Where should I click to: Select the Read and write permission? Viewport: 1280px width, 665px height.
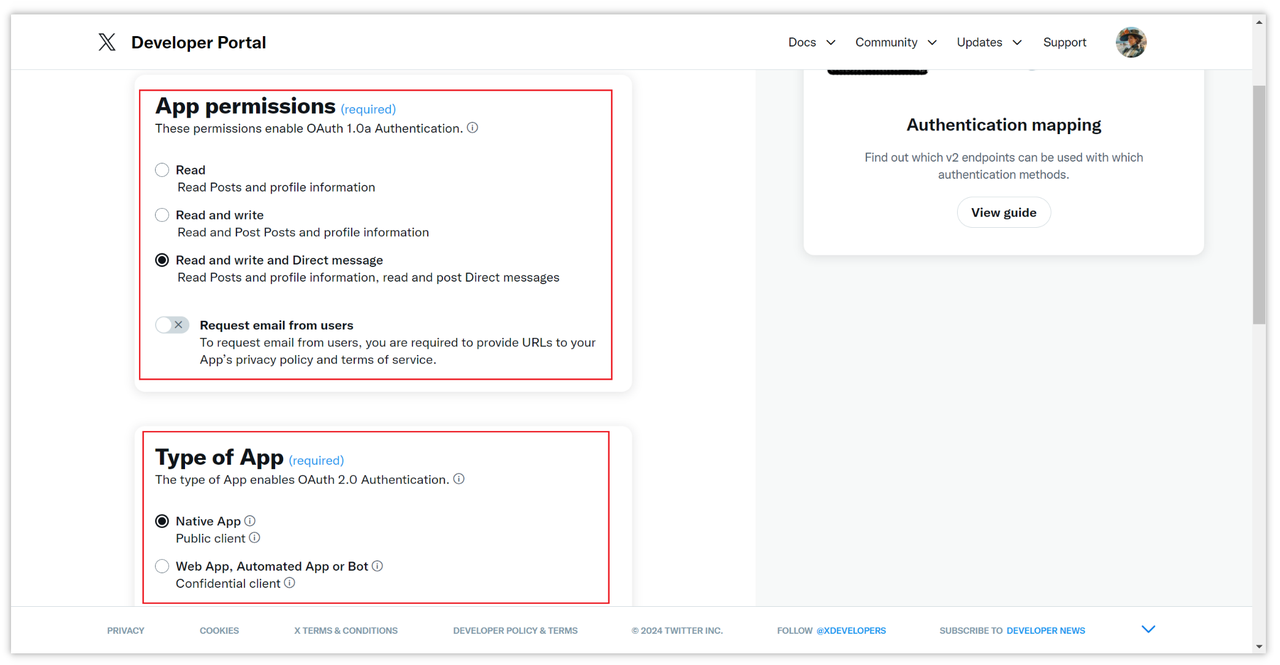click(x=162, y=215)
